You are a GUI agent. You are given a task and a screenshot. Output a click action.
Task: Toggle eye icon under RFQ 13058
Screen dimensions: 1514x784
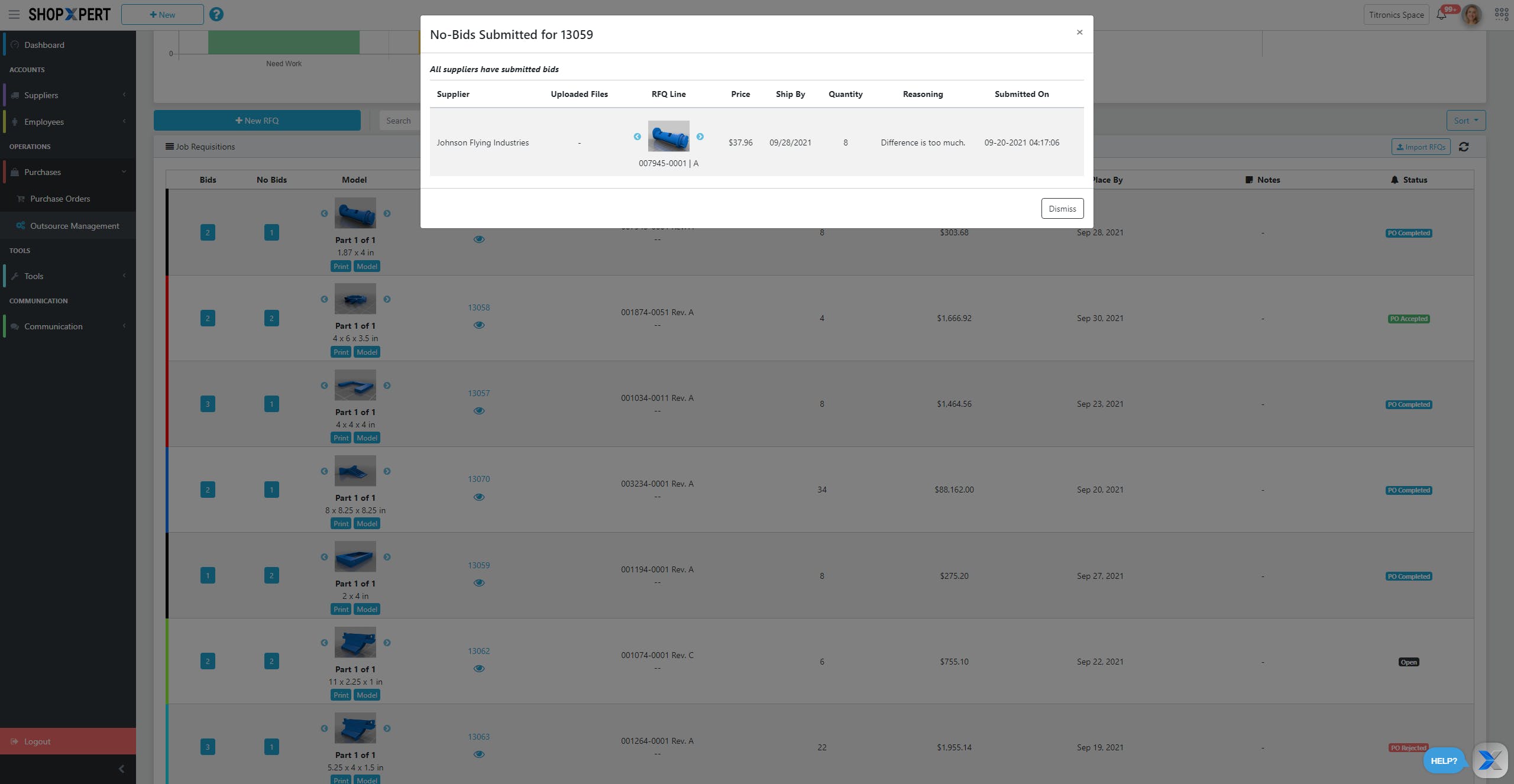pos(479,325)
